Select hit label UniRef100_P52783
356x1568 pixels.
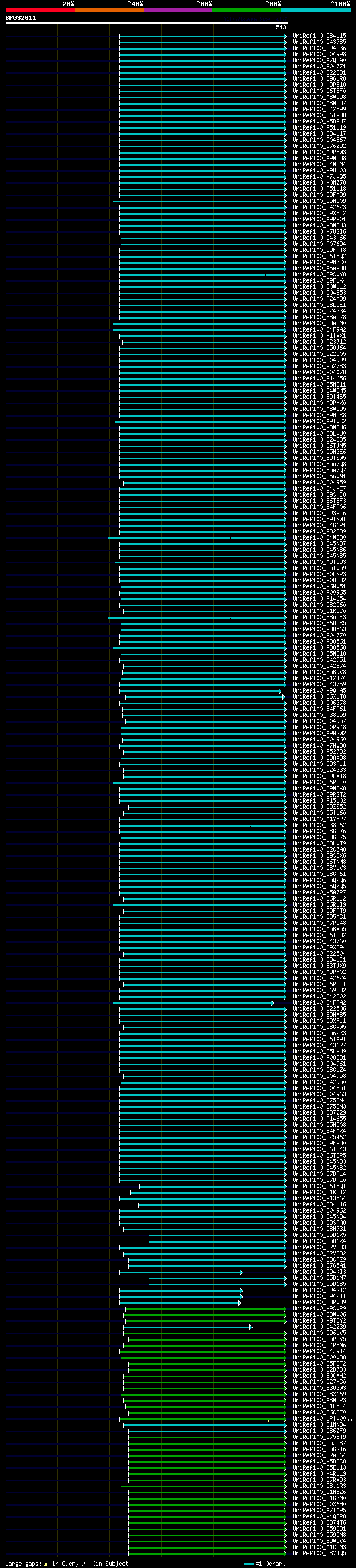(319, 367)
